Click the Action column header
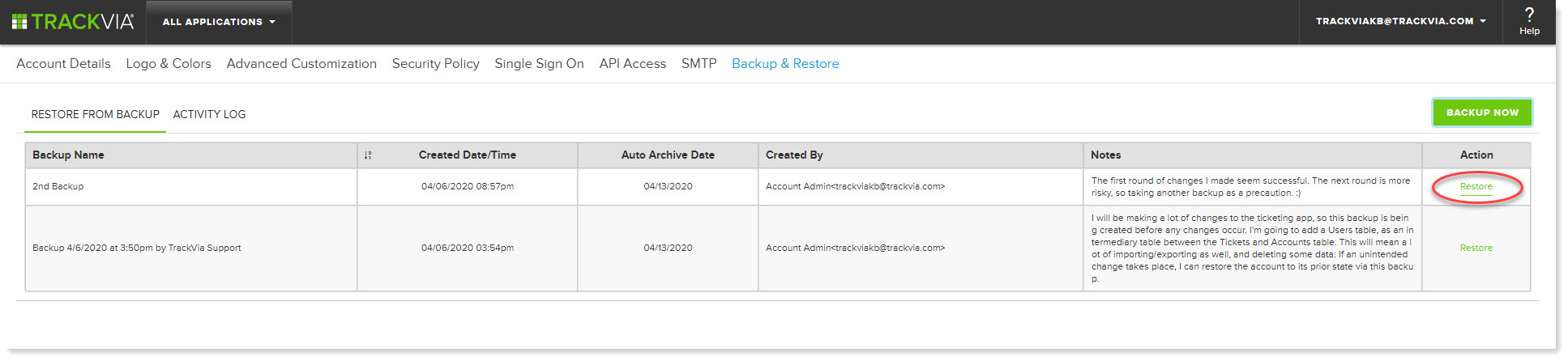The width and height of the screenshot is (1568, 361). (1476, 155)
